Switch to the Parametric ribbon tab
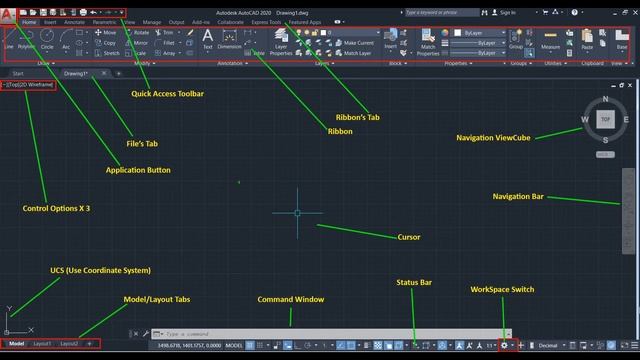Viewport: 640px width, 360px height. pyautogui.click(x=104, y=22)
